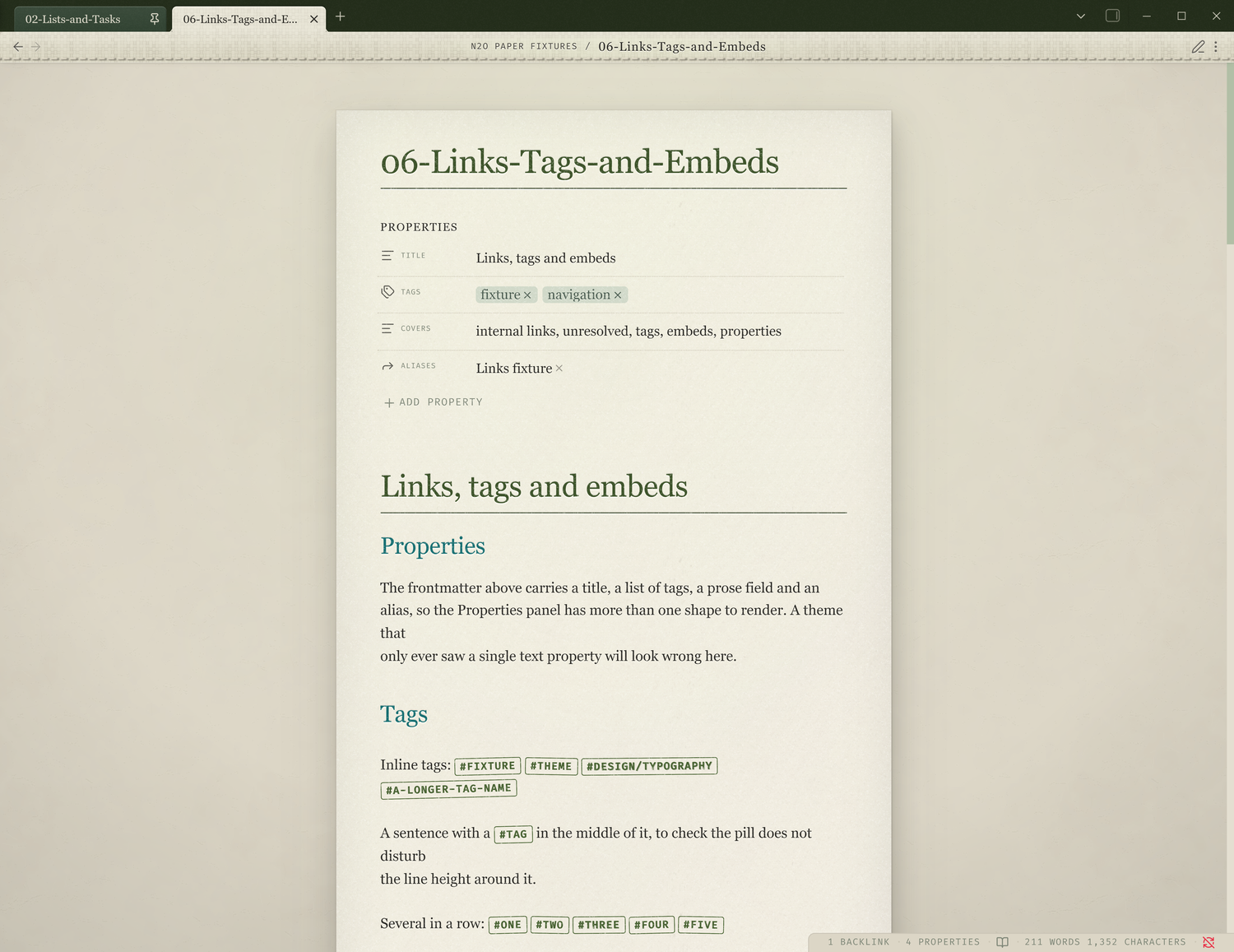
Task: Open the #A-LONGER-TAG-NAME tag
Action: tap(448, 789)
